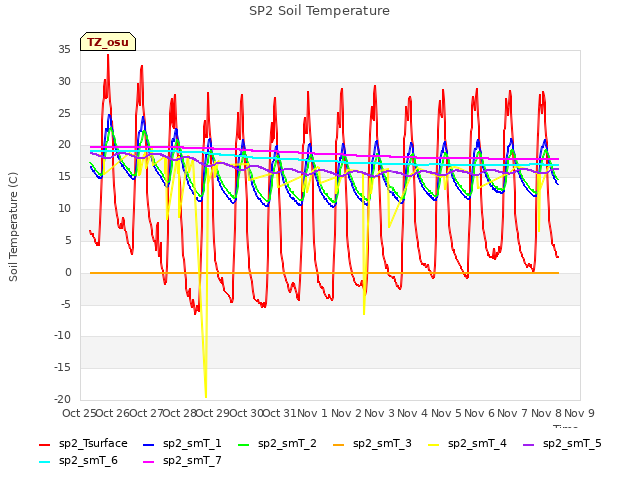Click the -20 y-axis tick label
The width and height of the screenshot is (640, 480).
click(62, 400)
